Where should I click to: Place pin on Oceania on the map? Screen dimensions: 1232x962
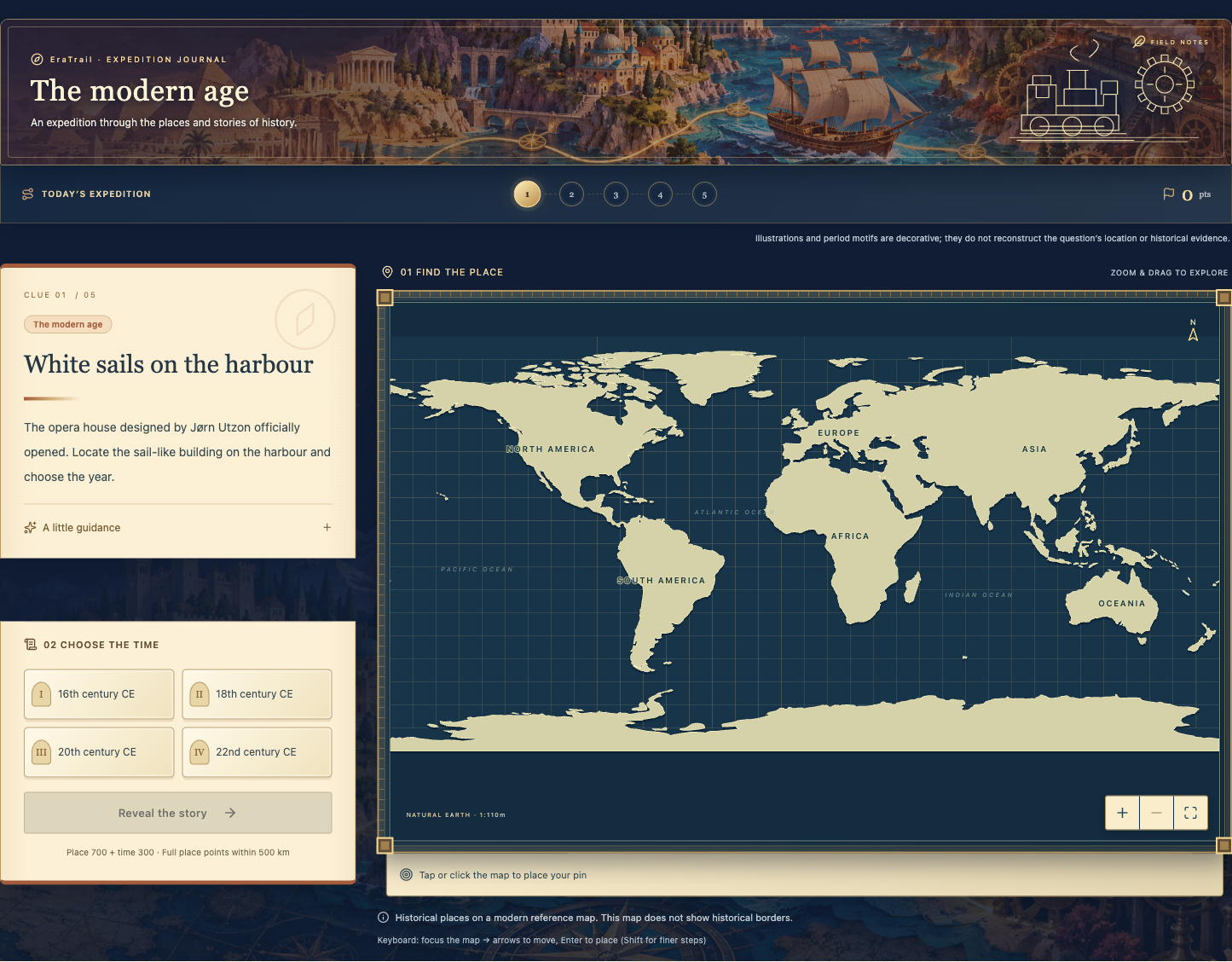(1121, 603)
